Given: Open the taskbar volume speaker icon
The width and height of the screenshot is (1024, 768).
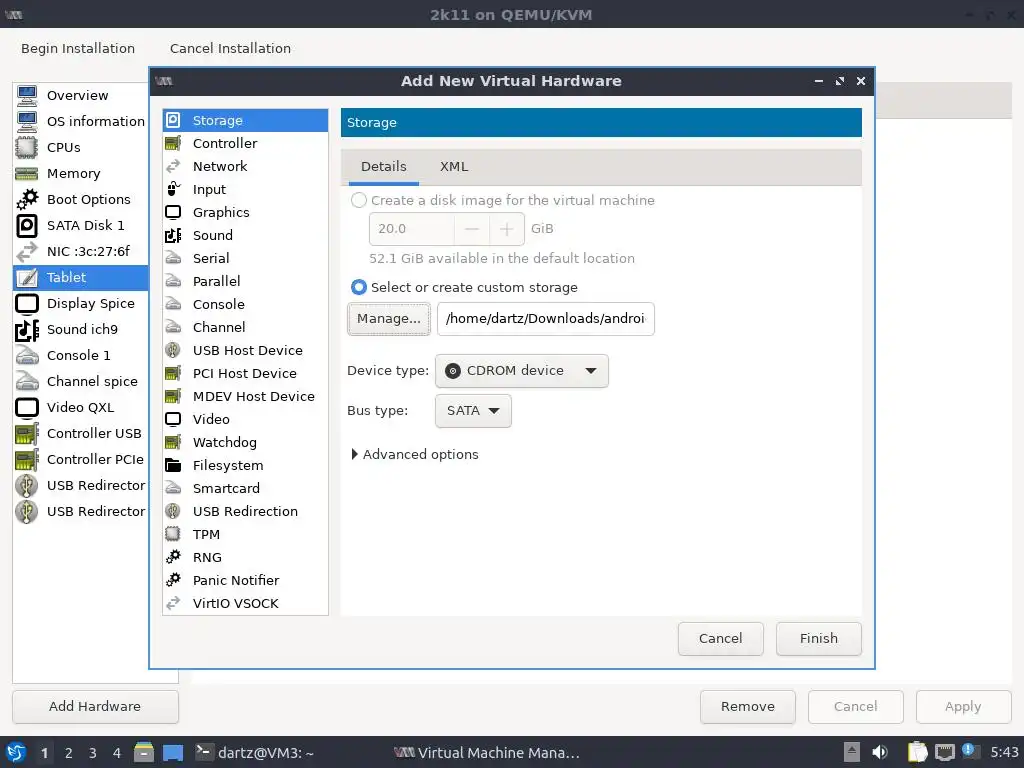Looking at the screenshot, I should [x=880, y=752].
